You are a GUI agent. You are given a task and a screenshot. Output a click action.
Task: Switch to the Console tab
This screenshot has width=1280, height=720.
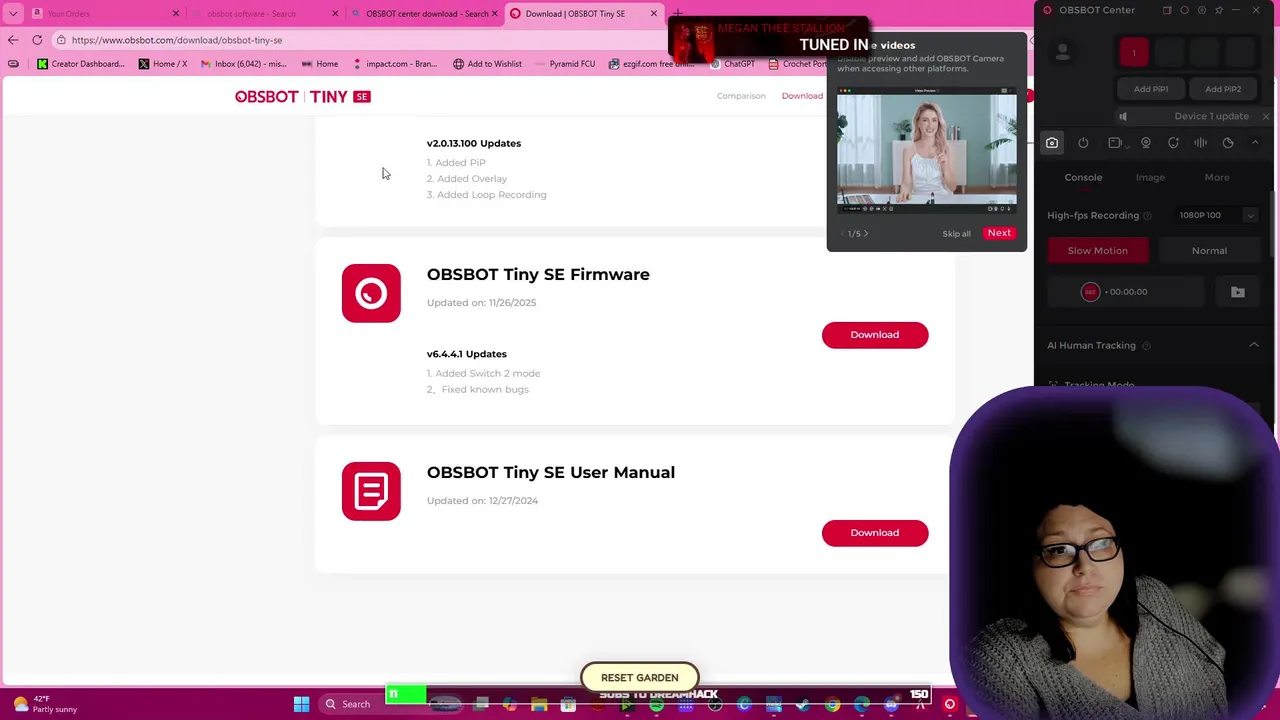[1083, 177]
